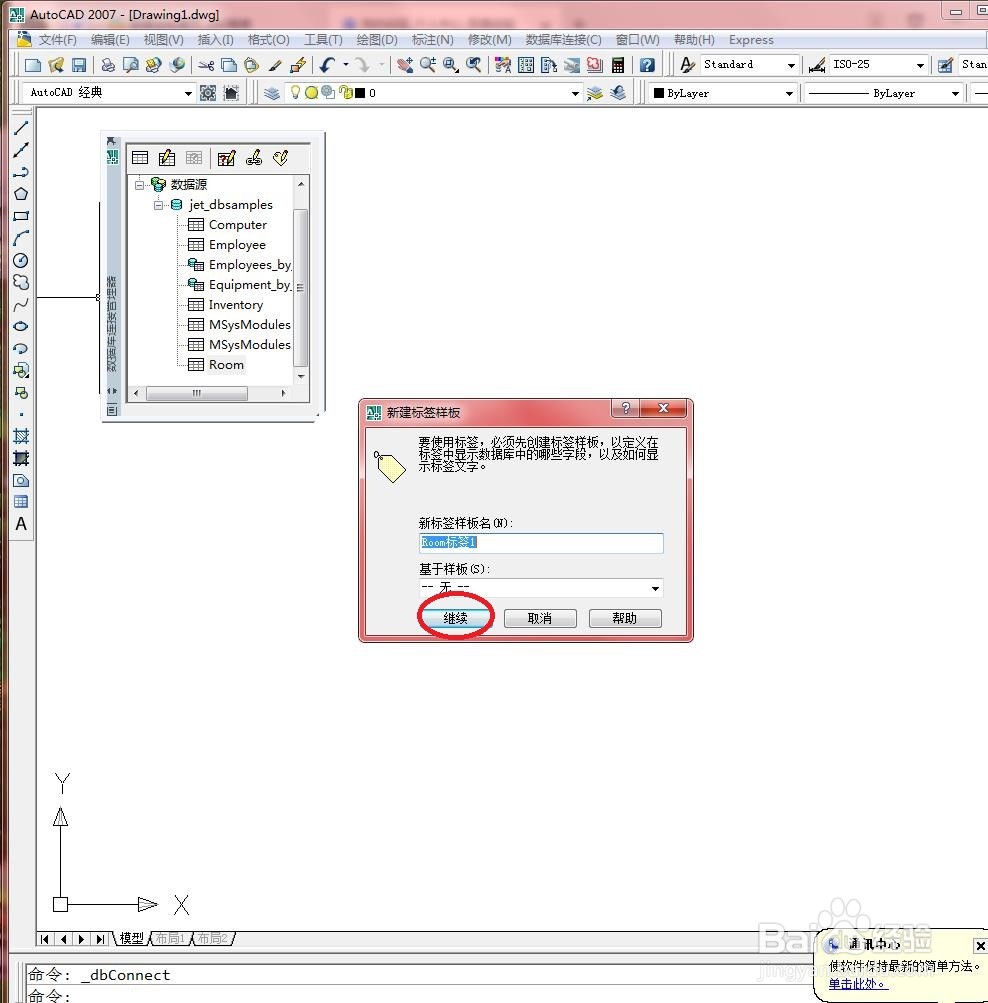Viewport: 988px width, 1003px height.
Task: Select the Multiline Text A tool
Action: (x=20, y=524)
